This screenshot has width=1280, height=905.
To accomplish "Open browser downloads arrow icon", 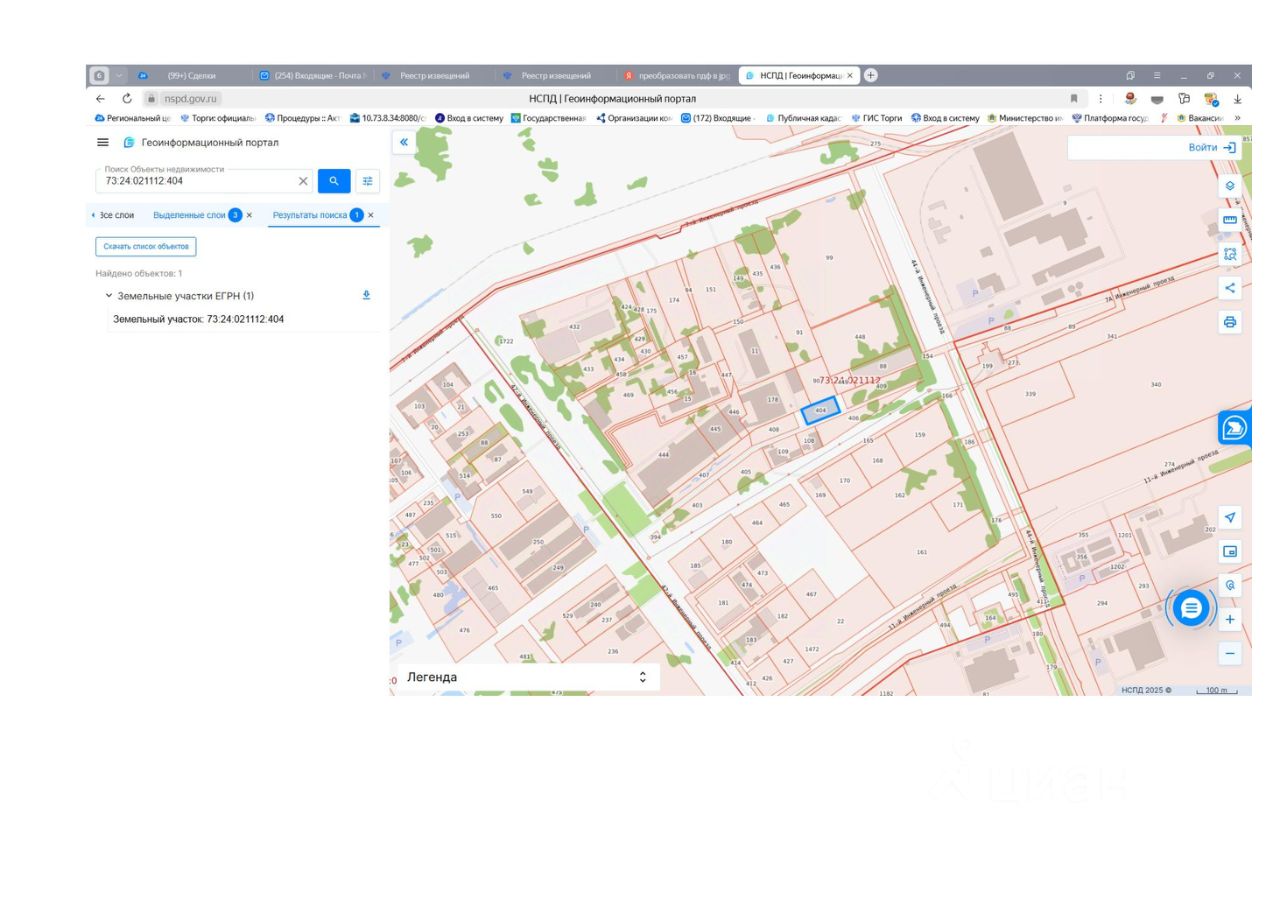I will coord(1237,99).
